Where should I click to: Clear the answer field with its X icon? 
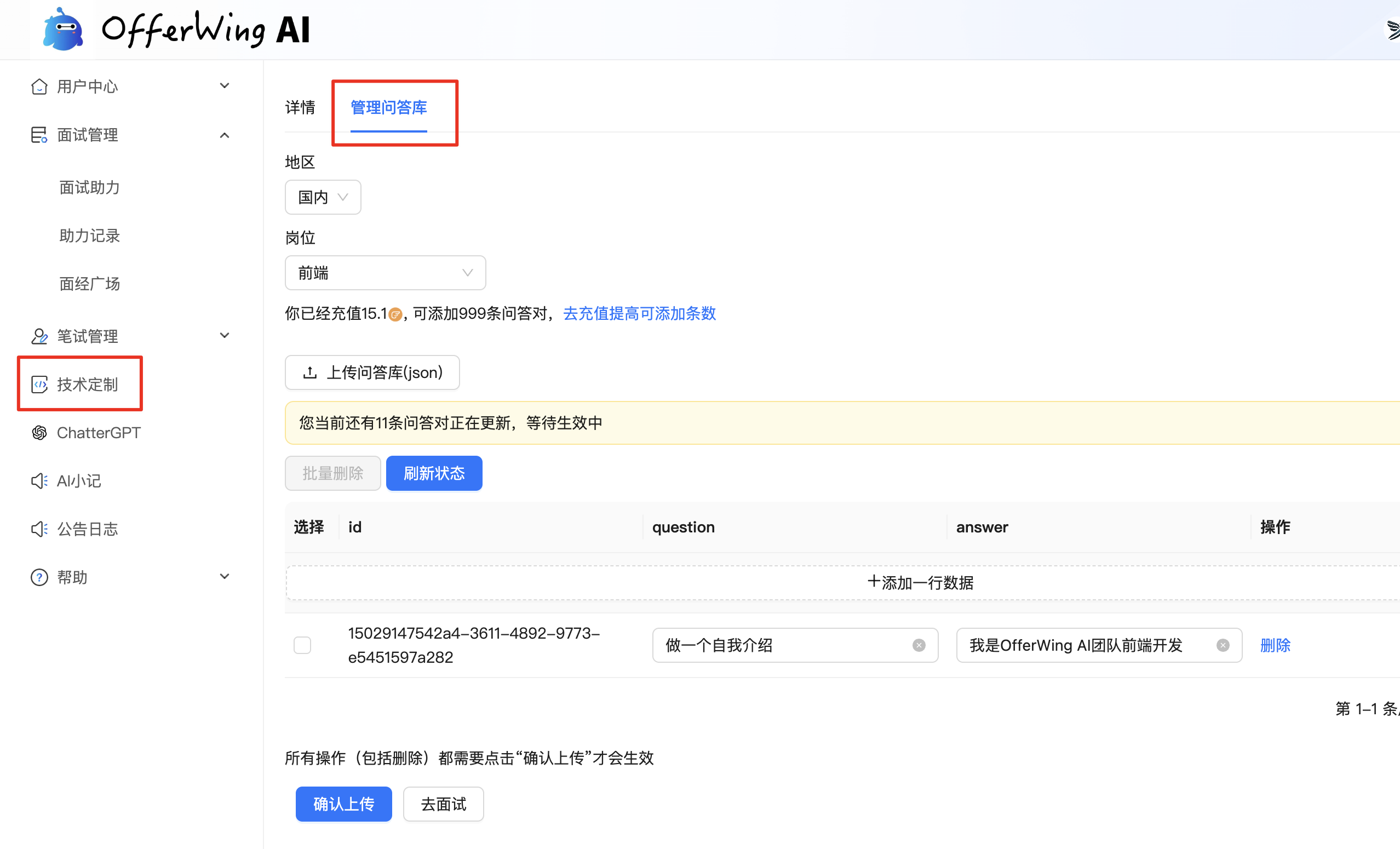(1223, 645)
